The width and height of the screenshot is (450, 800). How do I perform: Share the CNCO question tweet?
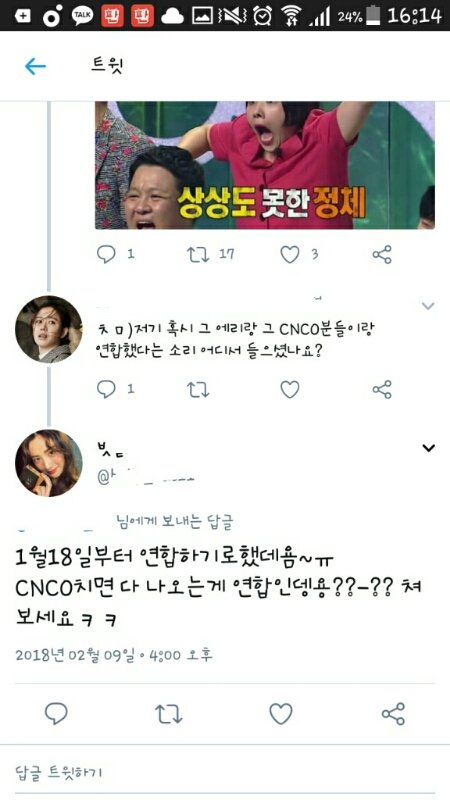382,389
